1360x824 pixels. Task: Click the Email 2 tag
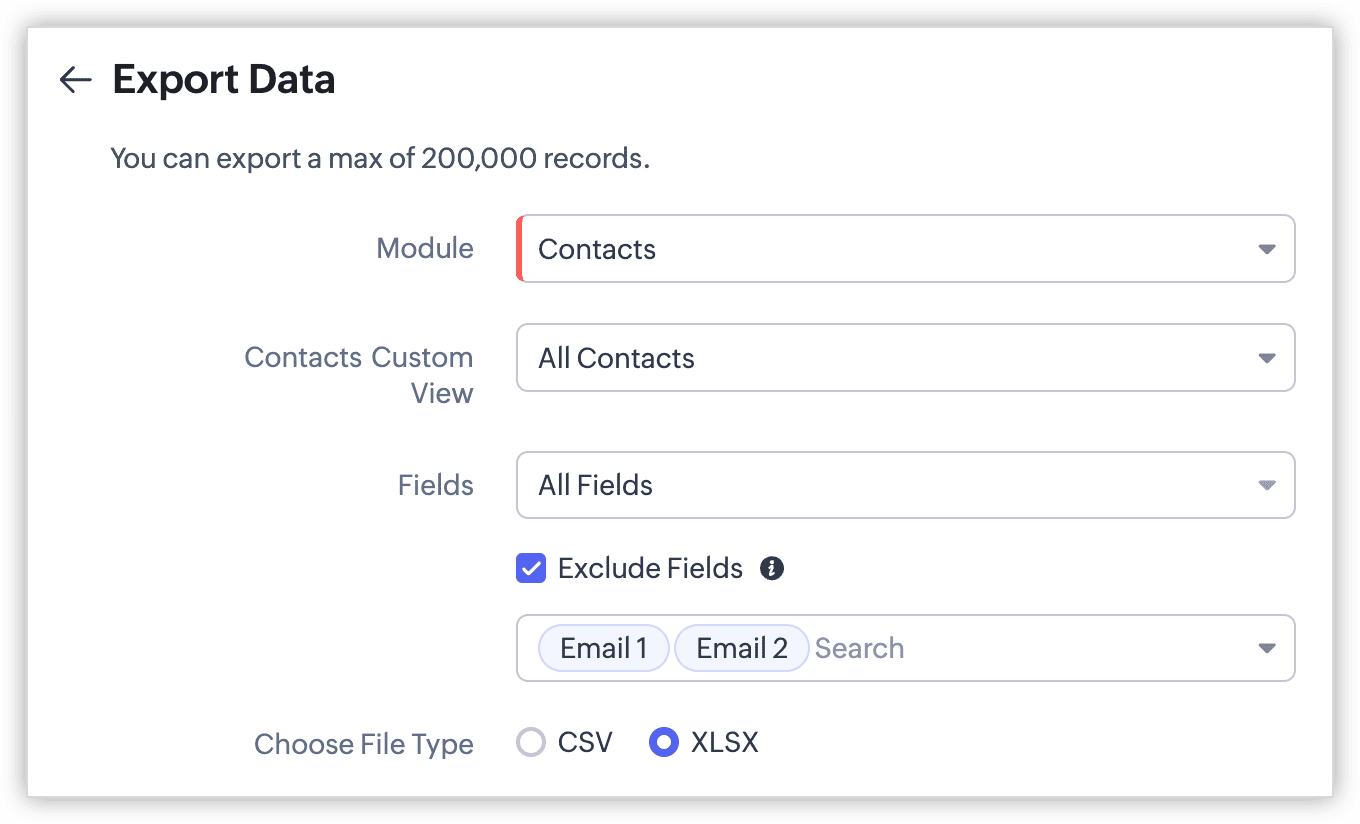(x=741, y=649)
